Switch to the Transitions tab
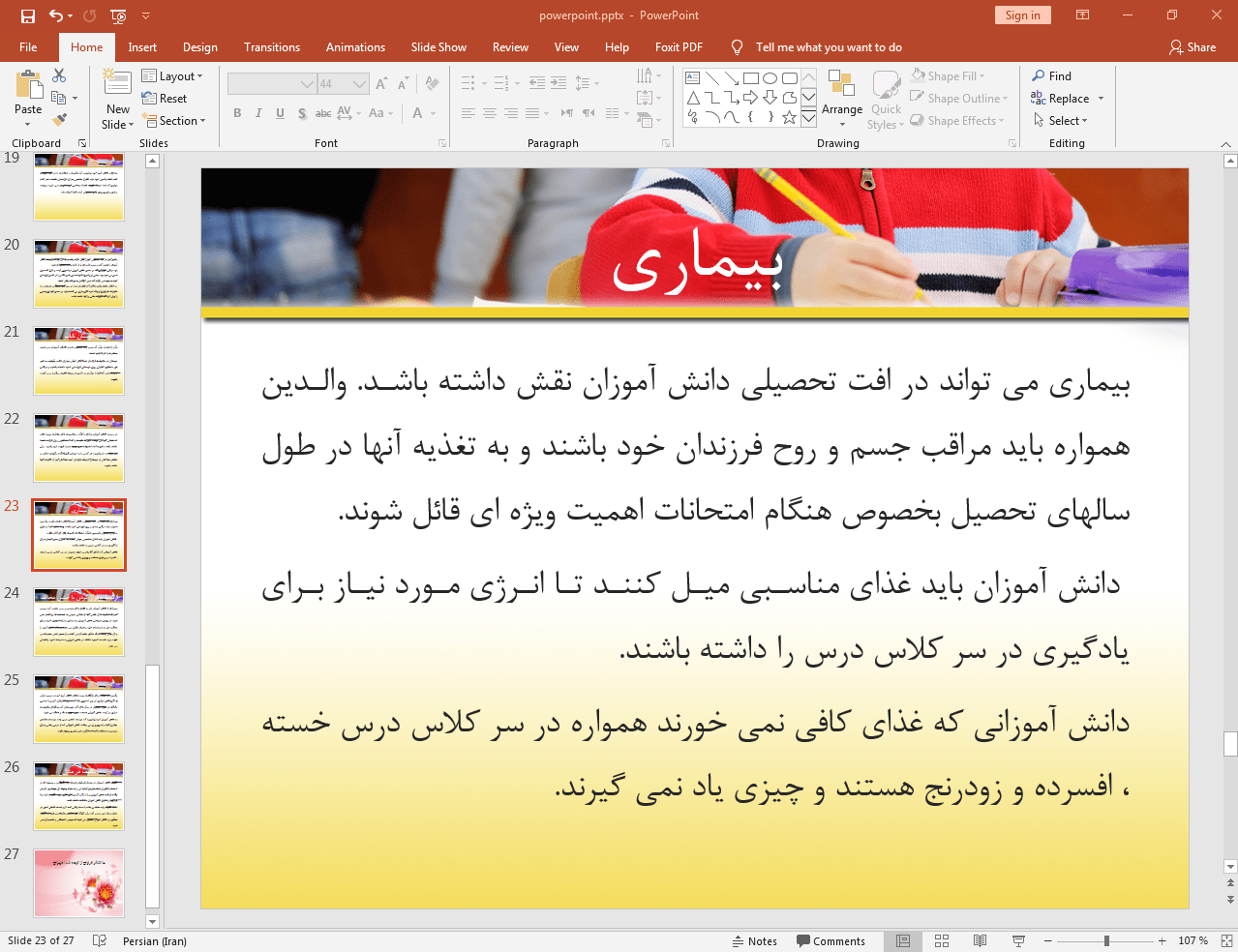The height and width of the screenshot is (952, 1238). click(272, 47)
